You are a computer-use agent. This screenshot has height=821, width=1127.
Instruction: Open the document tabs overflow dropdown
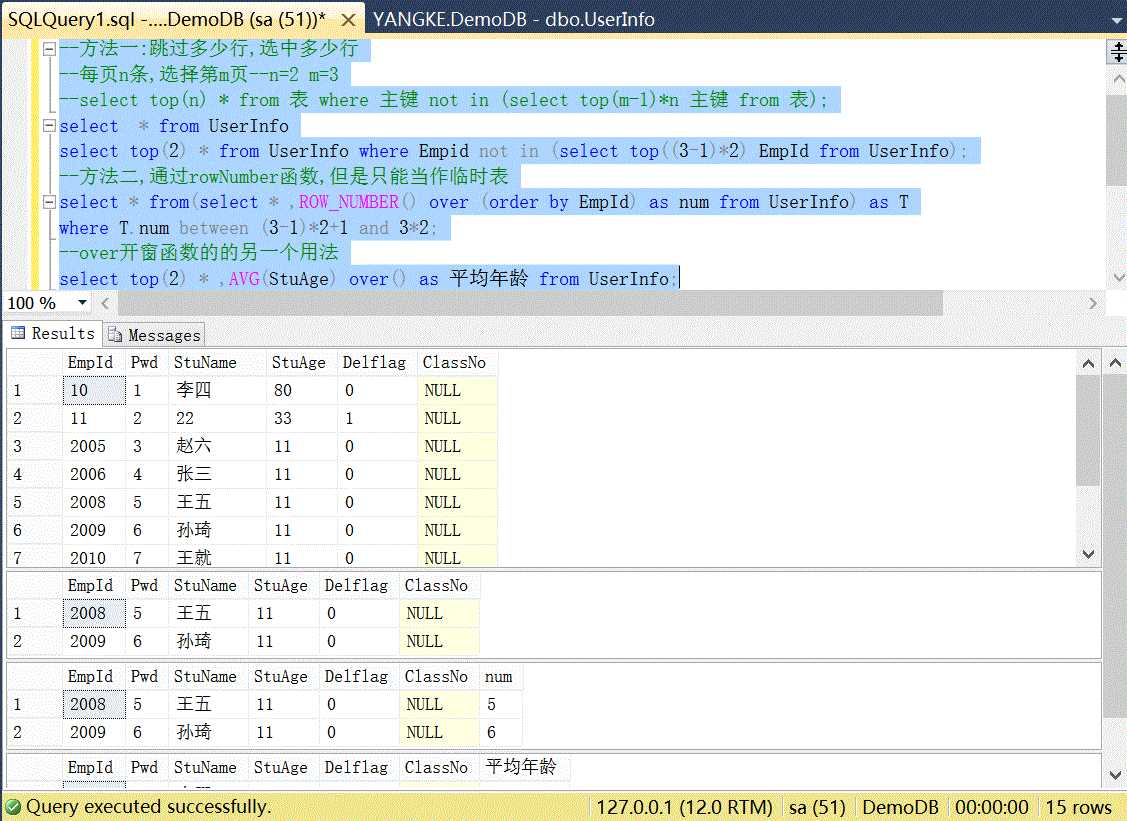[1117, 22]
